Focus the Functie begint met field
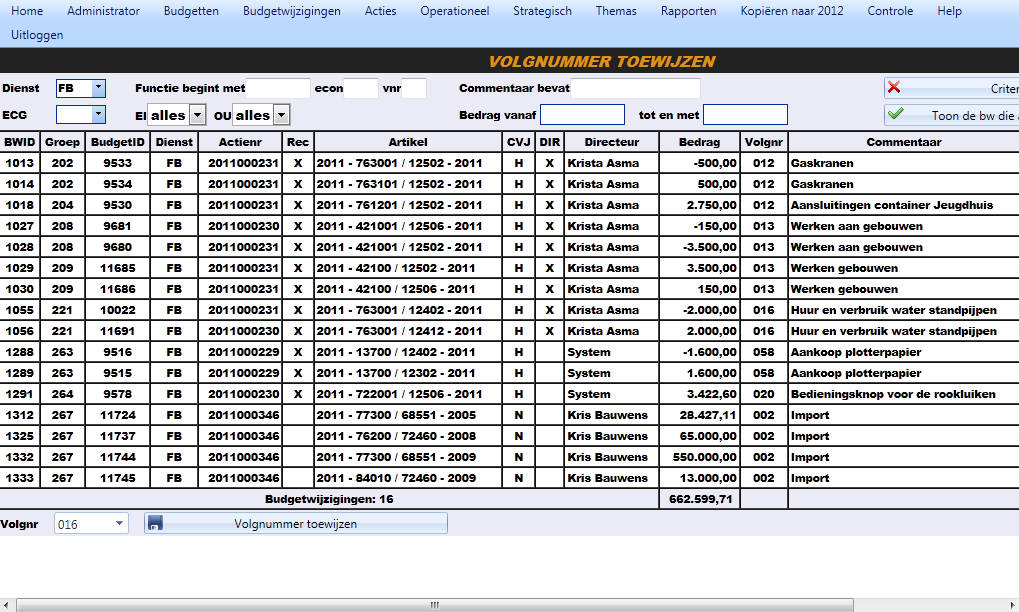1019x612 pixels. 278,88
